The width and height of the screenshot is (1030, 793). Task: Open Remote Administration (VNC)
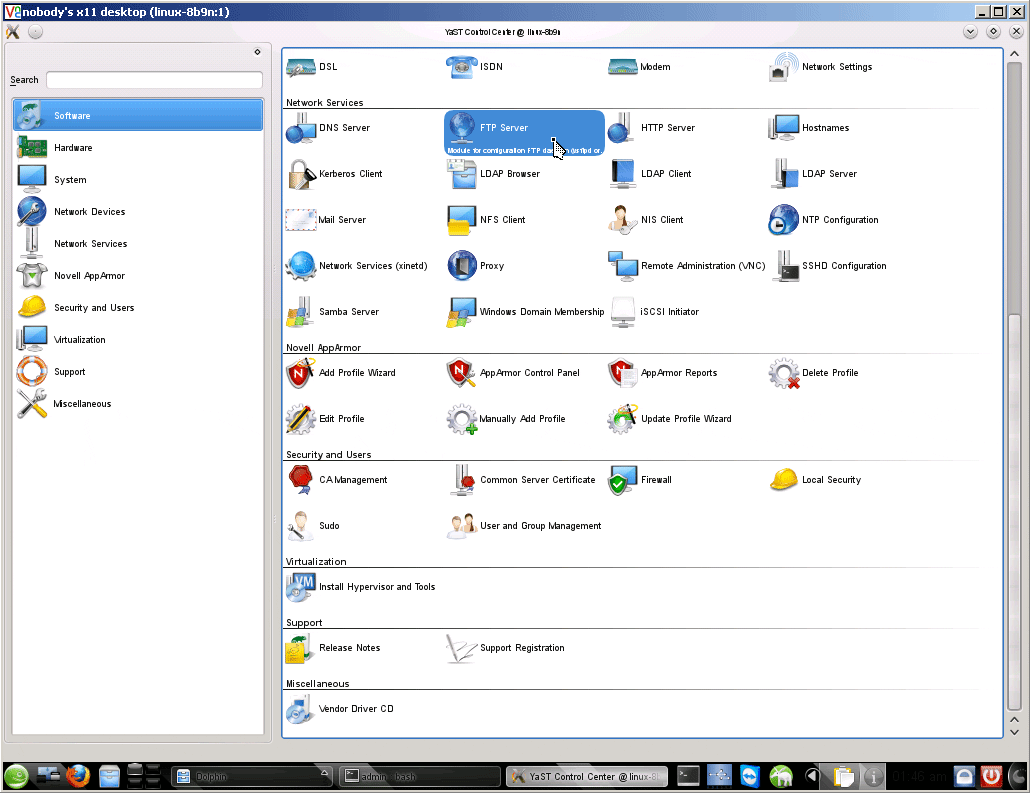coord(686,266)
